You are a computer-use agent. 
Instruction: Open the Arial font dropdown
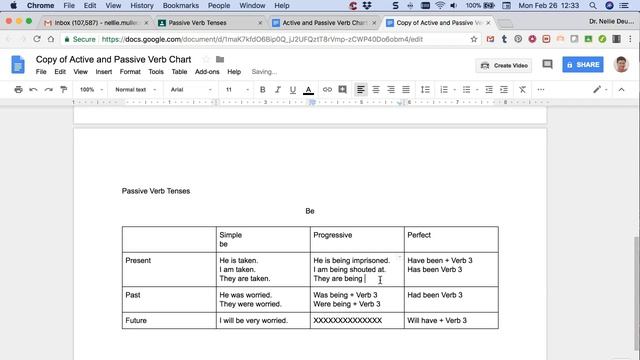coord(191,89)
